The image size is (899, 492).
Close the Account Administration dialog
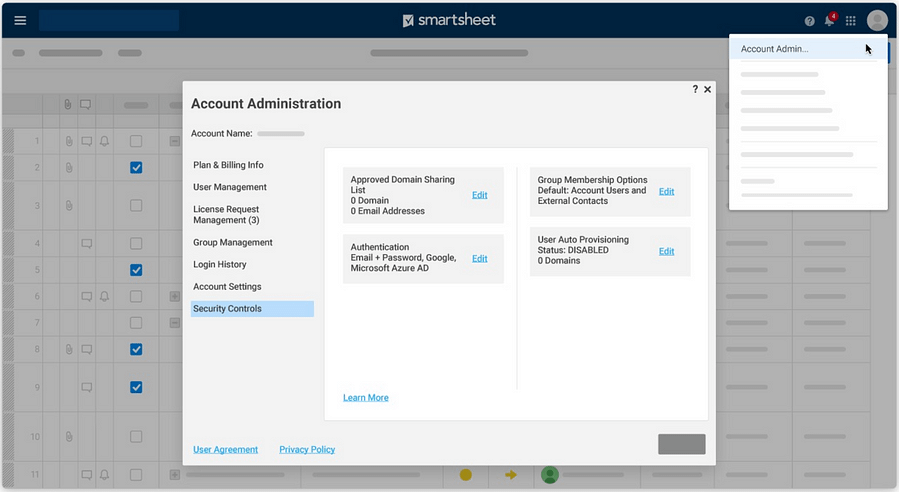point(708,89)
